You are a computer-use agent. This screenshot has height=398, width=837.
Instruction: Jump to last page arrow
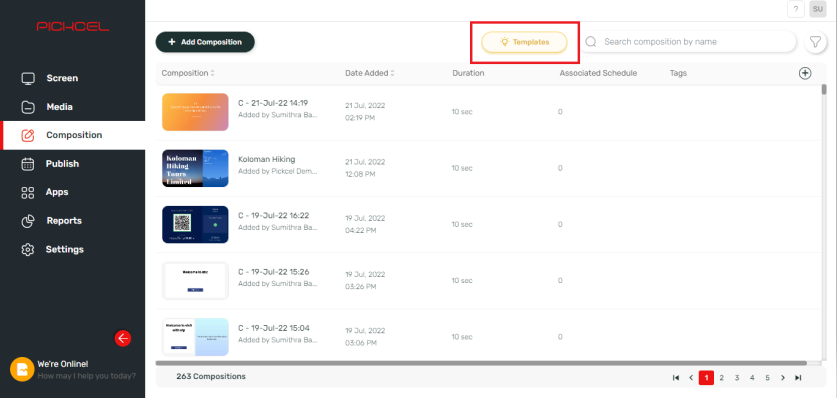(798, 378)
